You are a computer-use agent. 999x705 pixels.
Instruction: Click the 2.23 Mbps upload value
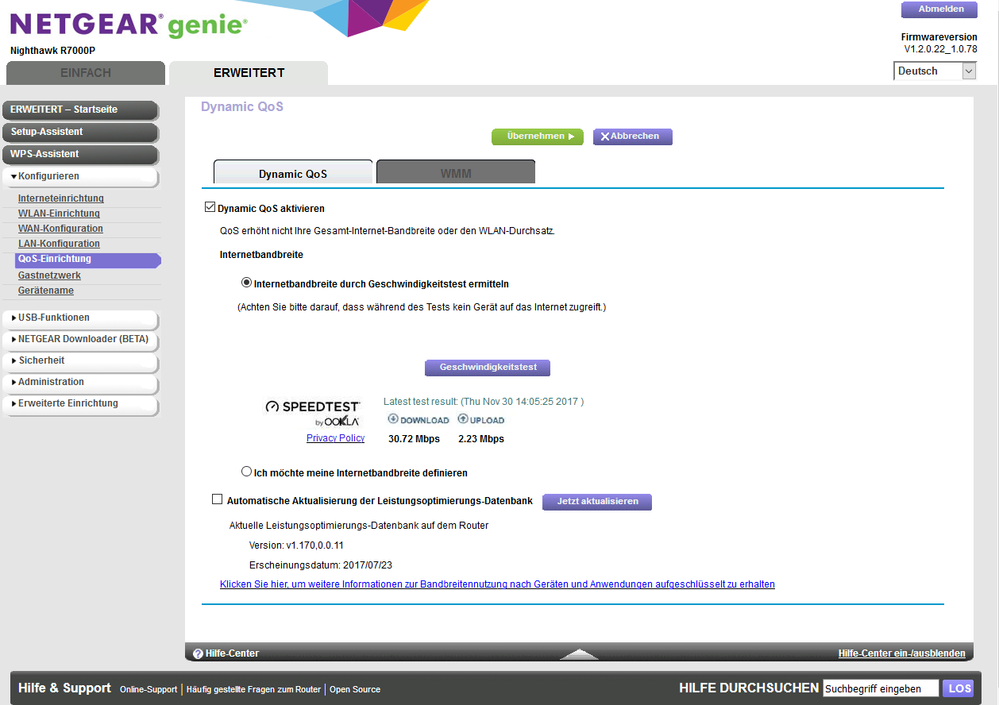point(481,439)
